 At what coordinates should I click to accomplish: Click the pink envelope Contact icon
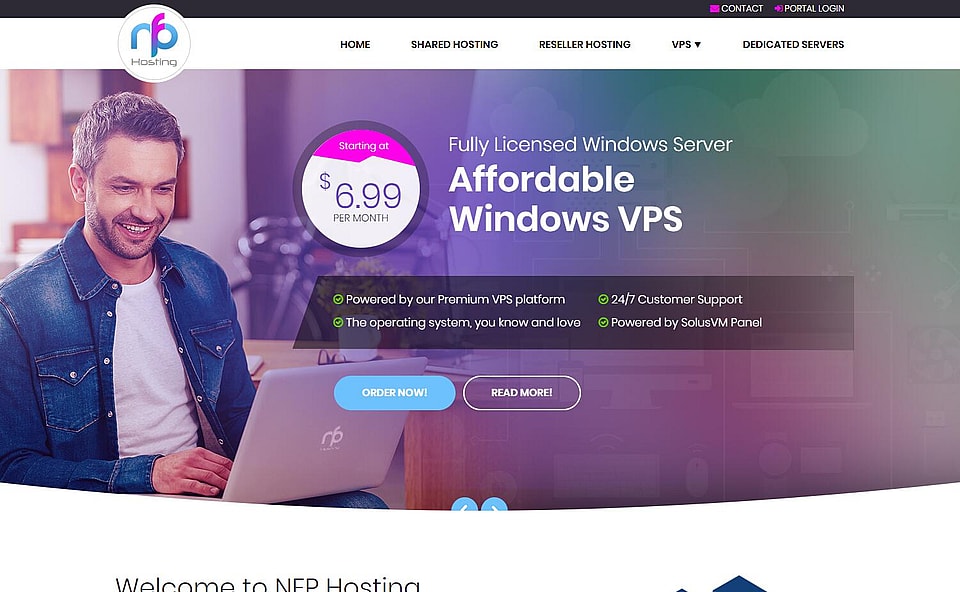(714, 9)
